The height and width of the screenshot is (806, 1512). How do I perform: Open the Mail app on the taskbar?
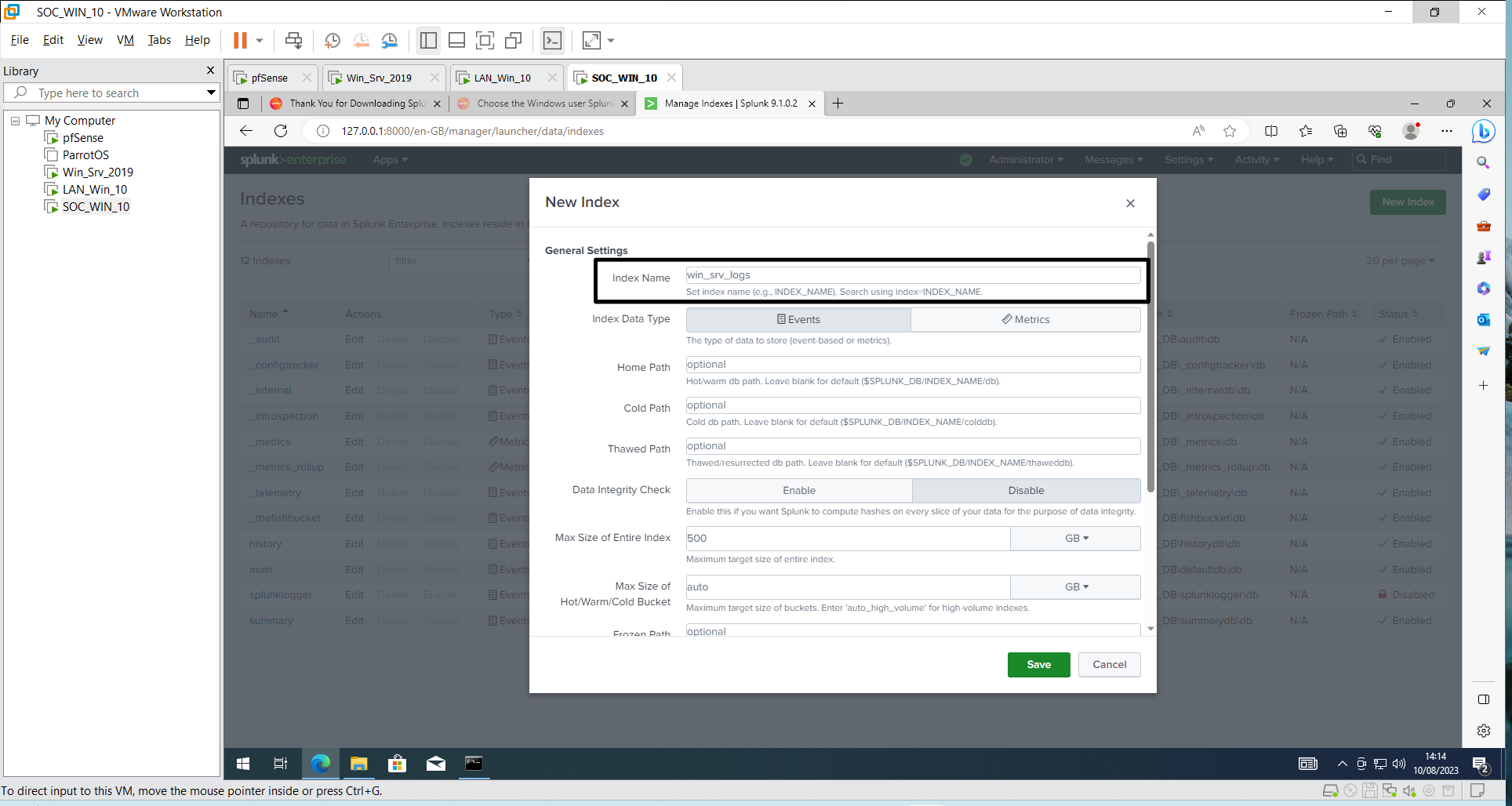(x=436, y=763)
